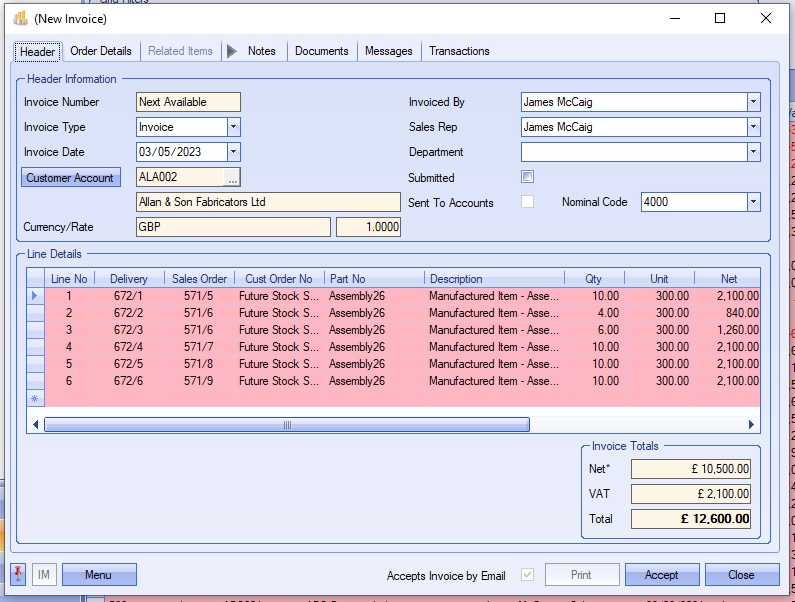The height and width of the screenshot is (602, 795).
Task: Open the Transactions tab
Action: [459, 51]
